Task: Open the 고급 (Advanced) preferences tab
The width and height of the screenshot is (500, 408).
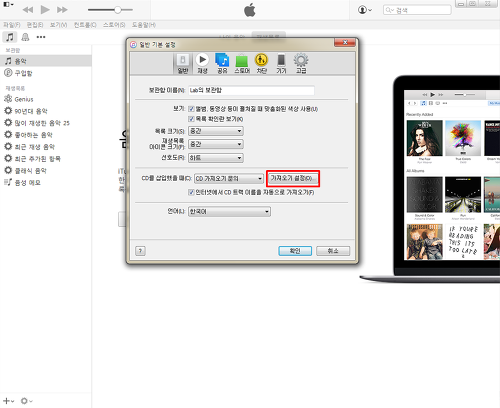Action: click(301, 63)
